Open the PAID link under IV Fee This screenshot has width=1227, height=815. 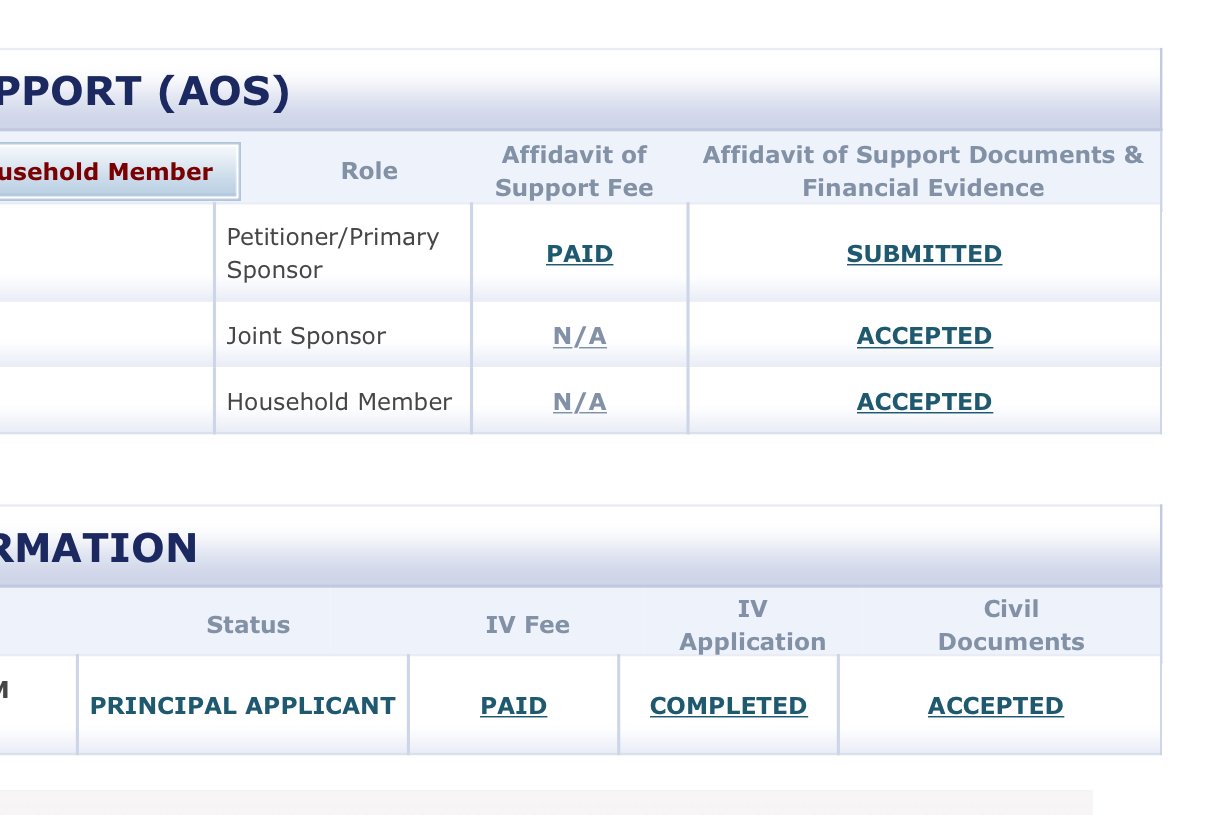pos(513,706)
